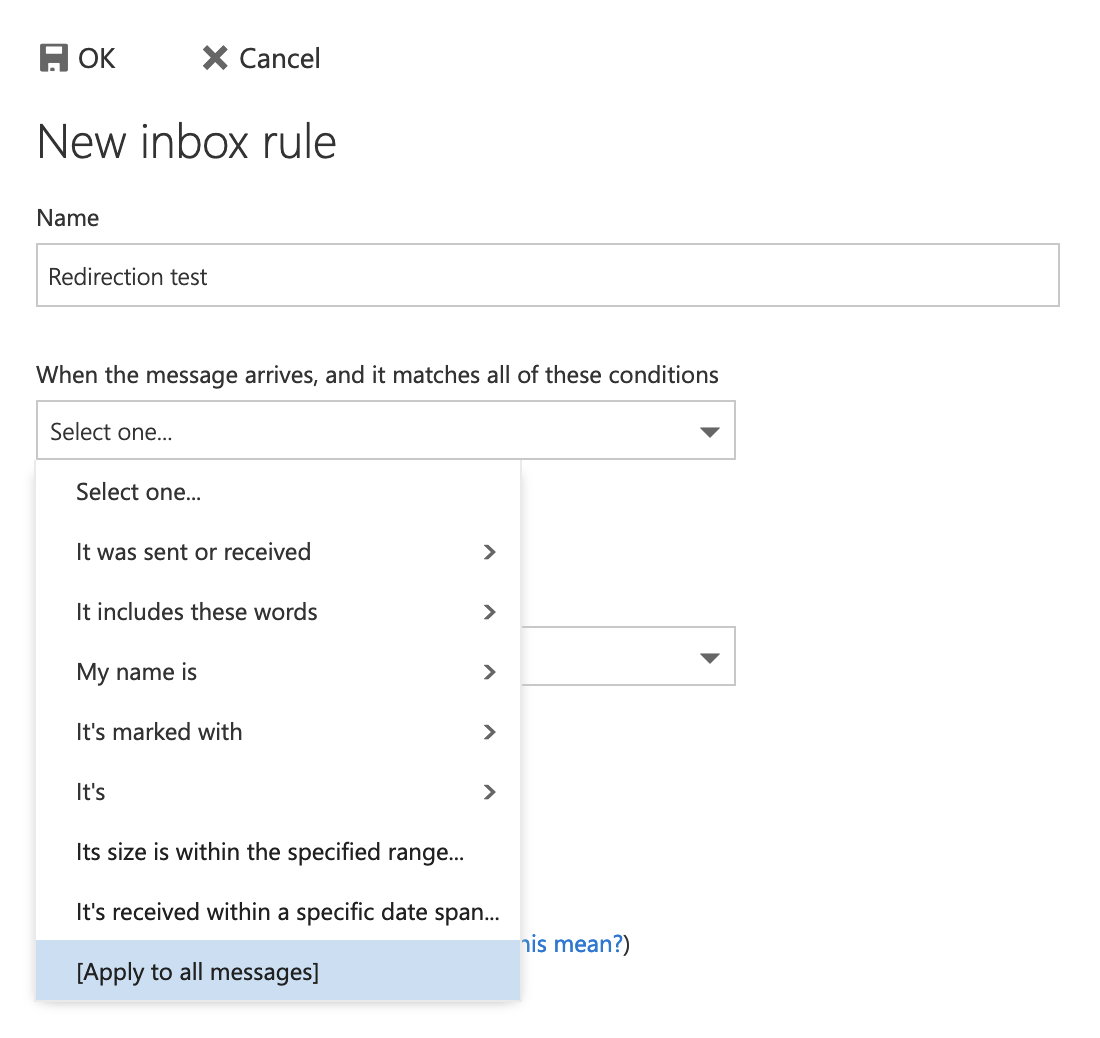Expand the 'It's marked with' submenu arrow
1100x1038 pixels.
(x=489, y=732)
